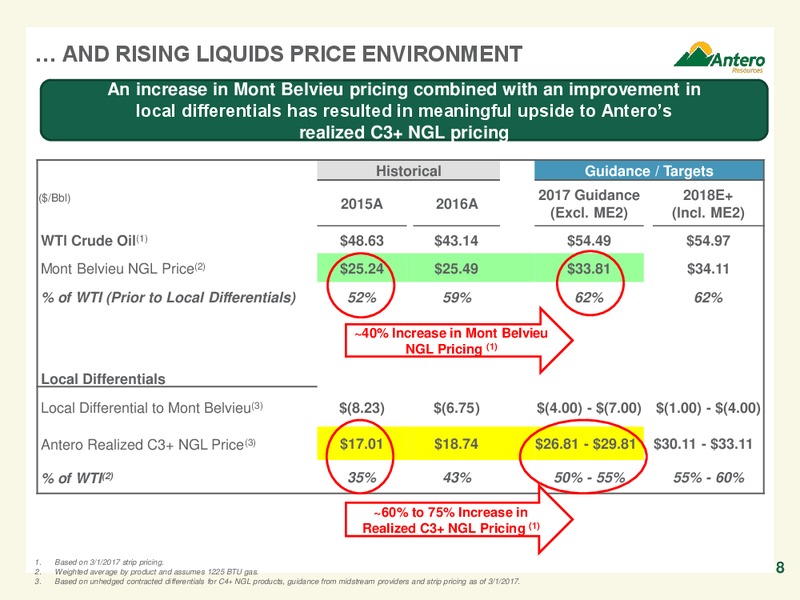Click the '62%' value under 2018E+
The image size is (800, 600).
pos(708,297)
